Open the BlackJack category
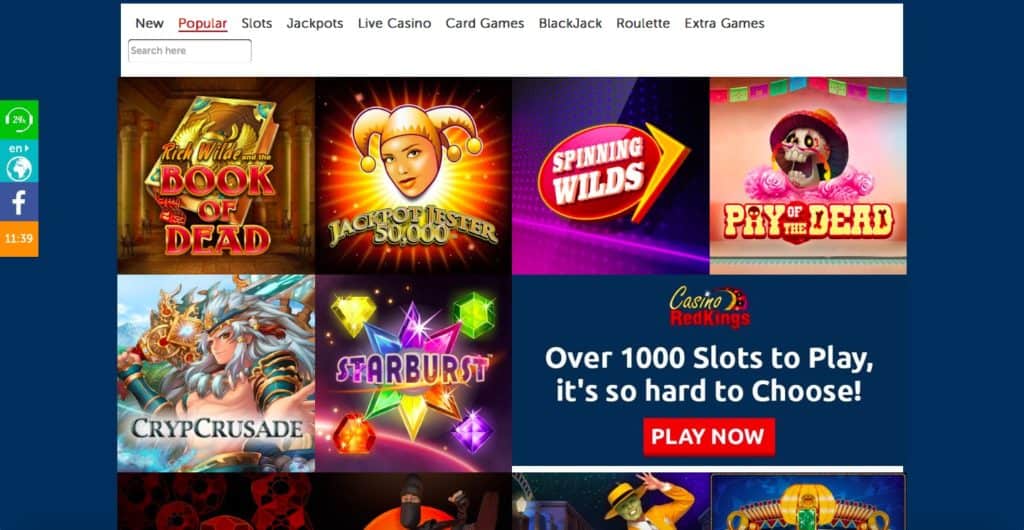 point(570,23)
